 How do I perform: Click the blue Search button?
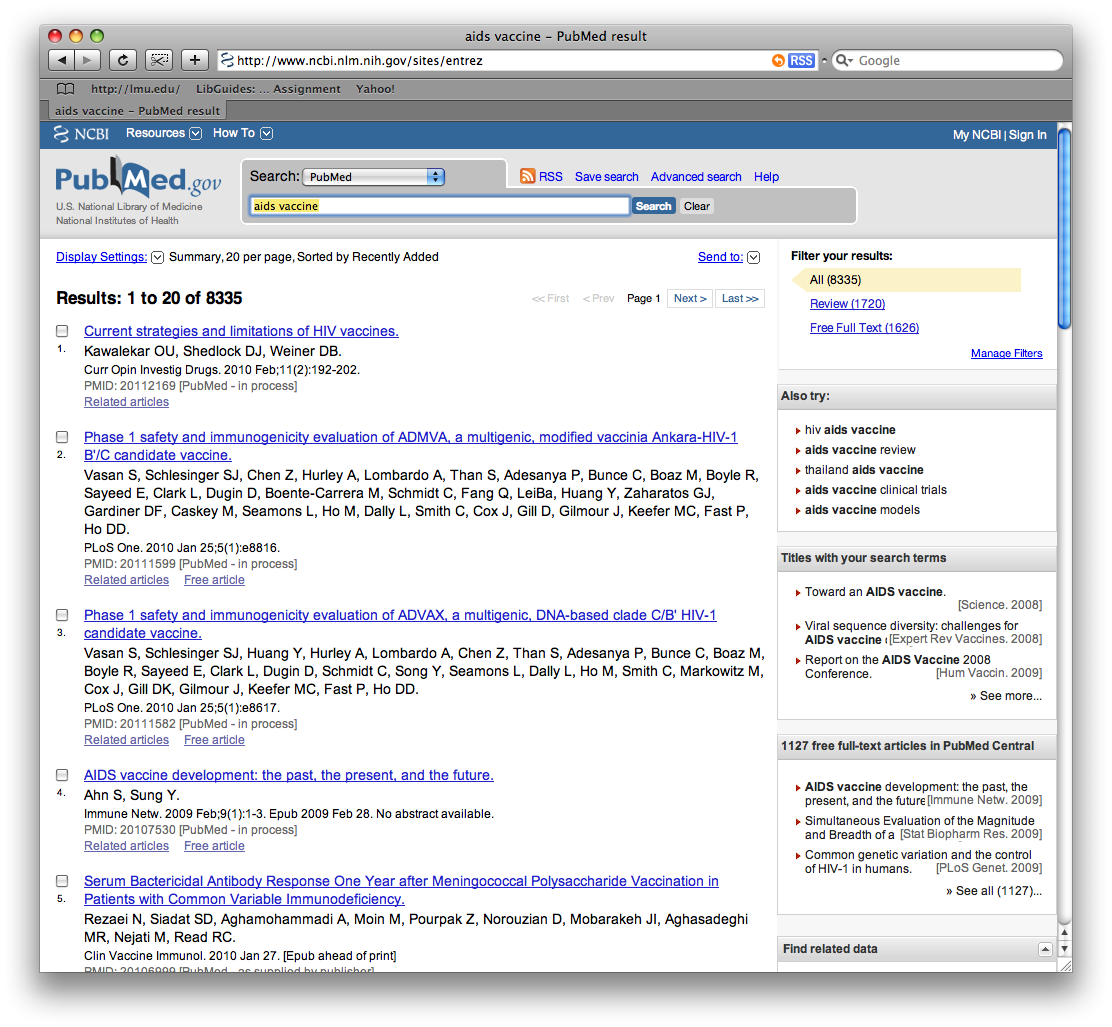click(x=653, y=206)
